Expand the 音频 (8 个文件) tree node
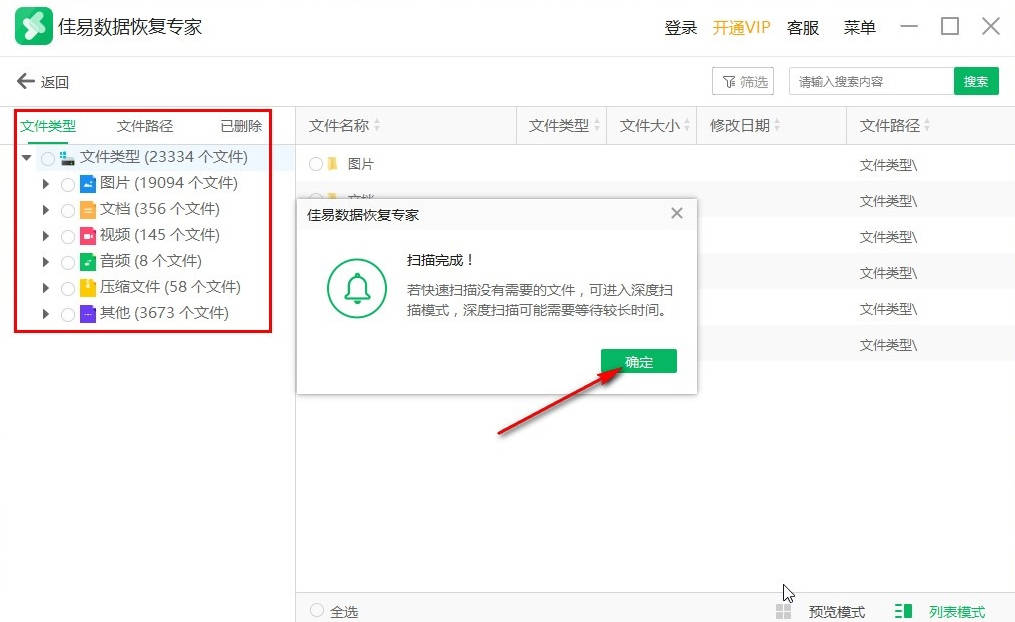Screen dimensions: 1015x622 point(45,261)
